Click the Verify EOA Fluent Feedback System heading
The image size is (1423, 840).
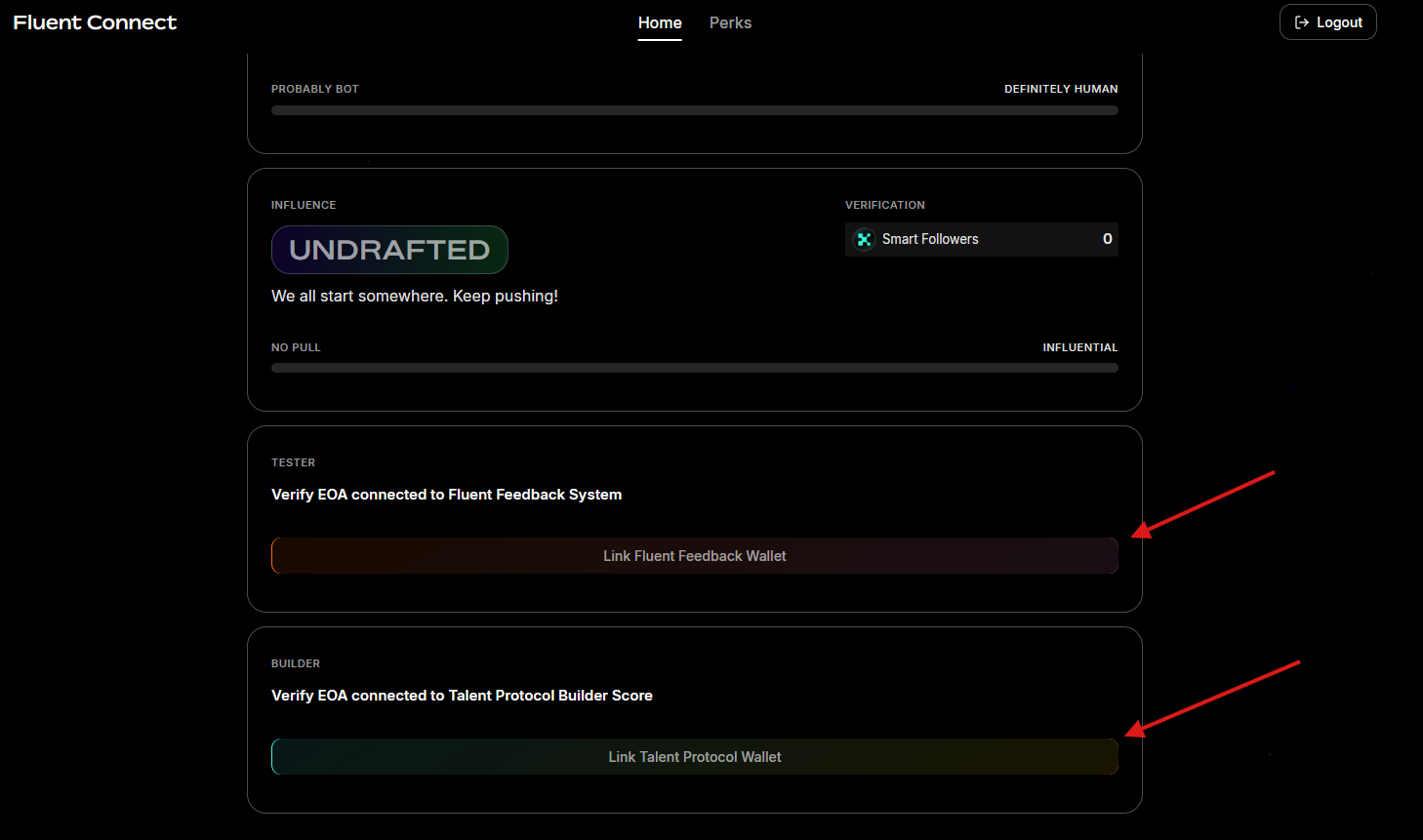click(x=446, y=495)
